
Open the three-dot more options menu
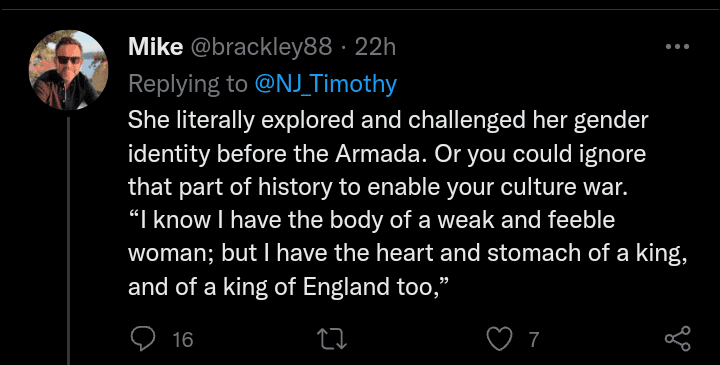(677, 47)
